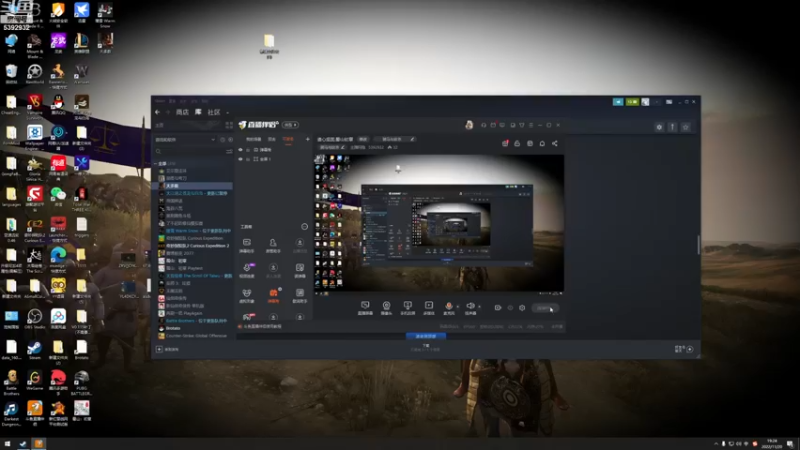Switch to the first scene tab
Viewport: 800px width, 450px height.
click(x=254, y=139)
